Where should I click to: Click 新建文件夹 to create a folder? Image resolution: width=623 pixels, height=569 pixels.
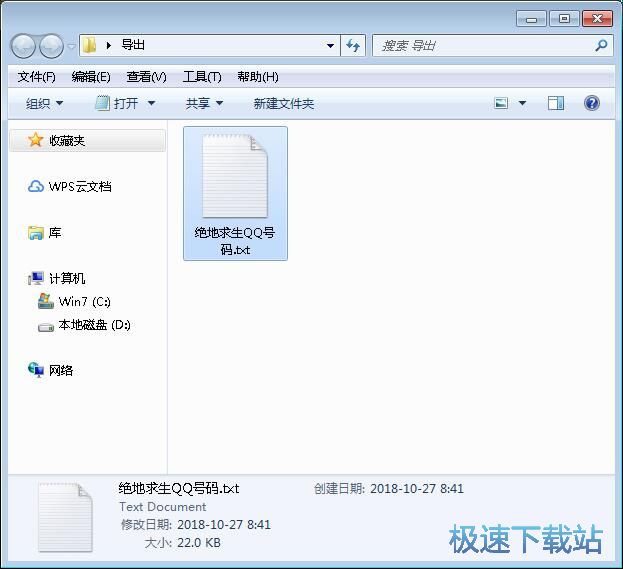pyautogui.click(x=284, y=104)
